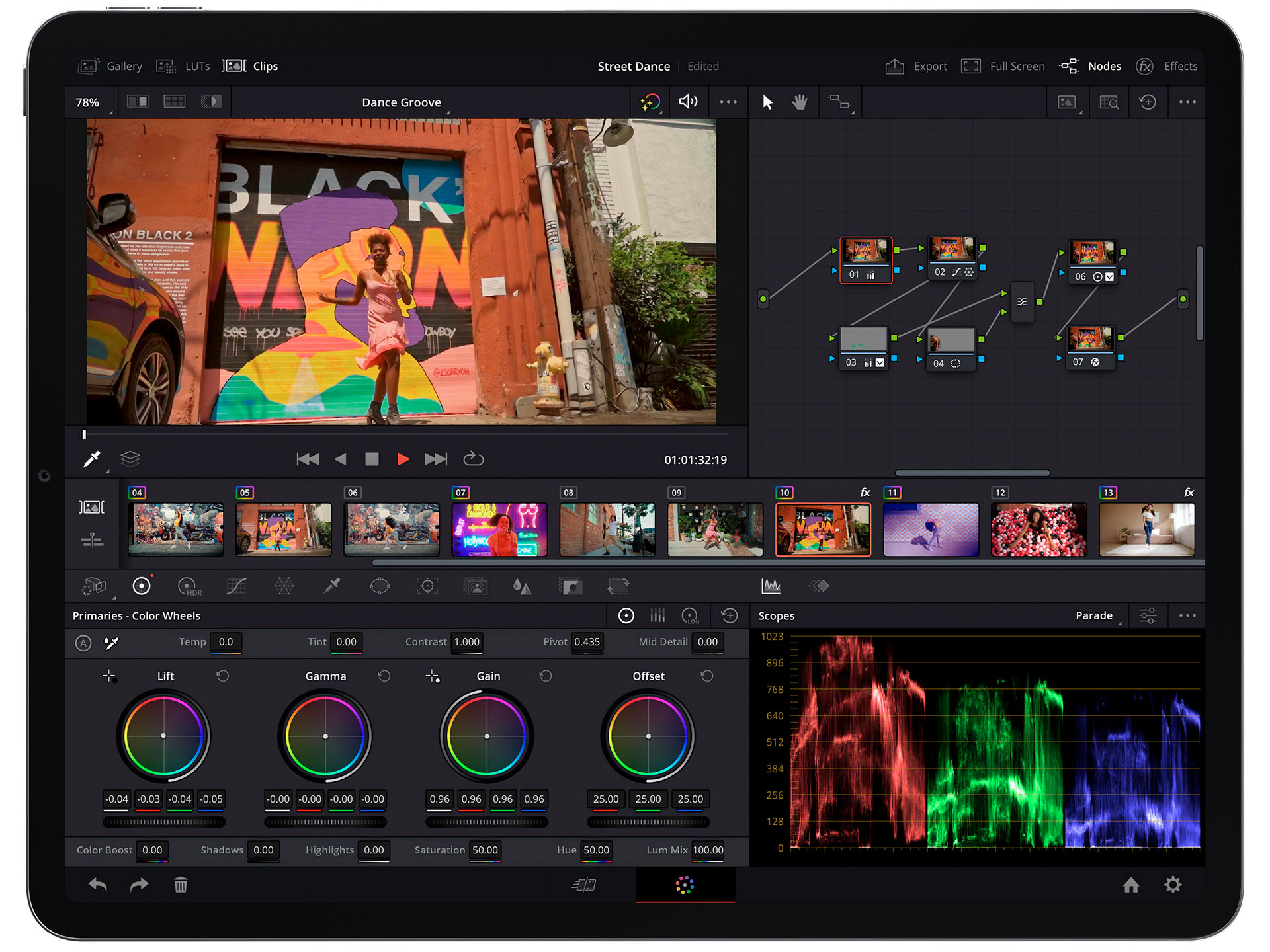Open the Magic Mask panel
1270x952 pixels.
click(475, 586)
